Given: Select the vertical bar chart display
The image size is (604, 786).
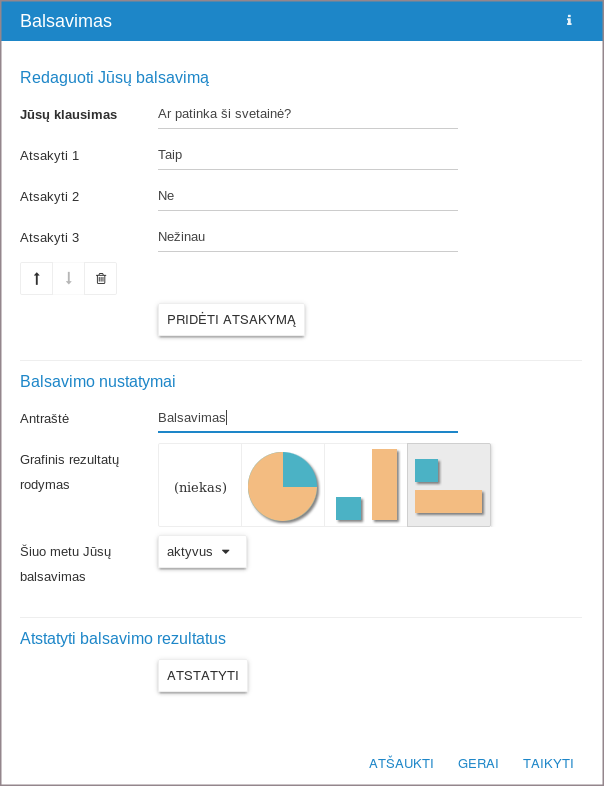Looking at the screenshot, I should point(366,486).
